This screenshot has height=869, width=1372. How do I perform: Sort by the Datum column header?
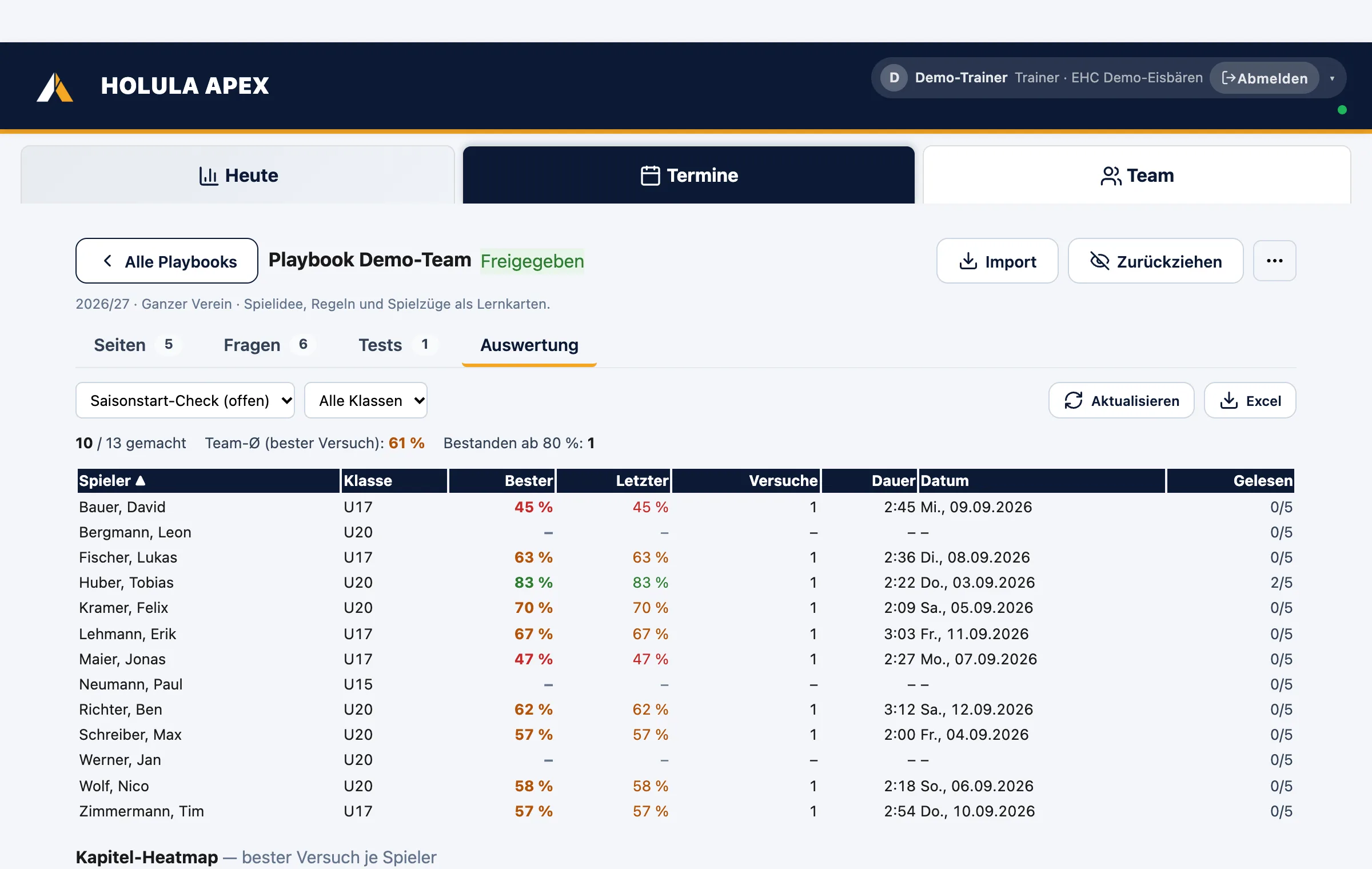coord(1042,481)
